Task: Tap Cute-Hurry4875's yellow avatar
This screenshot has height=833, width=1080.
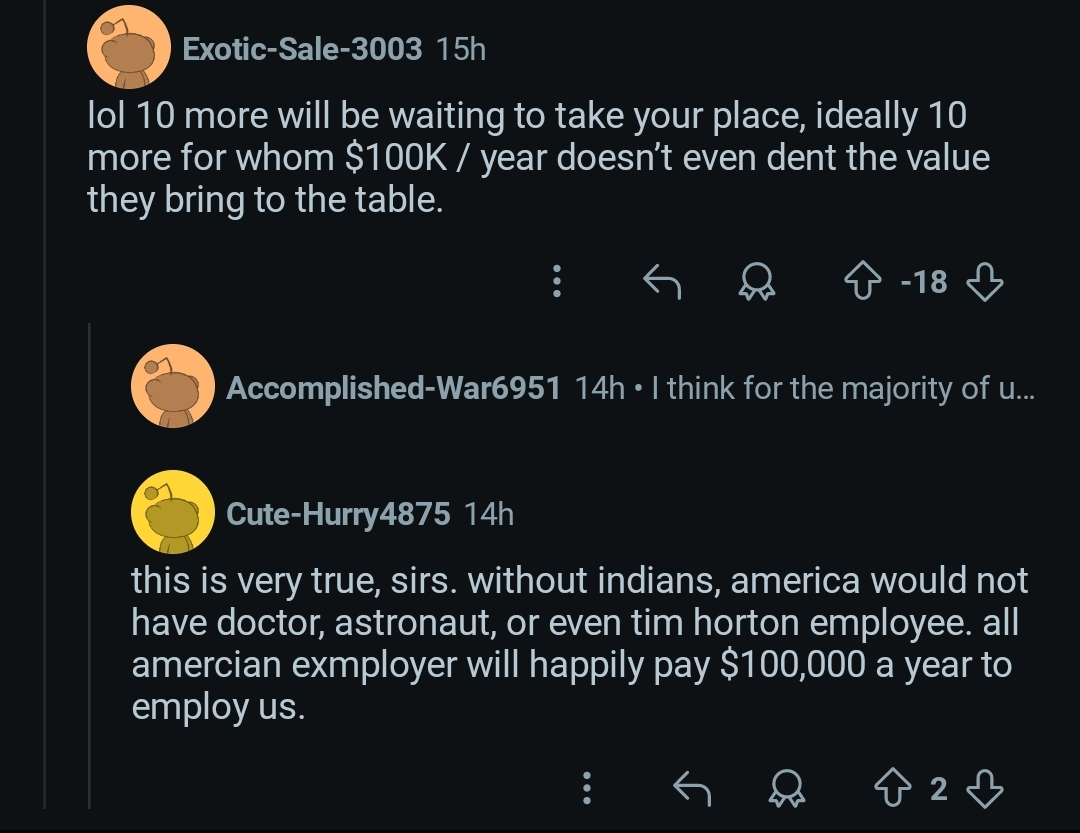Action: click(x=173, y=513)
